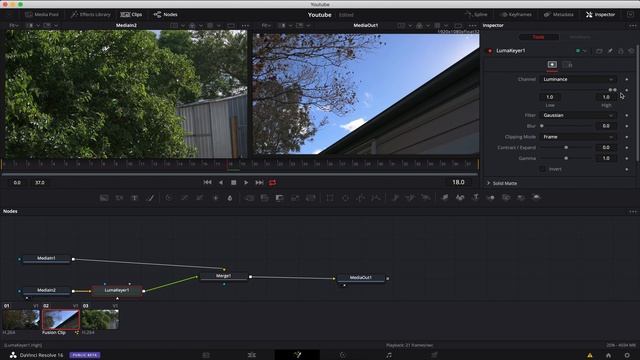Open the Fit zoom dropdown in MediaOut1 viewer
The width and height of the screenshot is (640, 360).
coord(266,25)
